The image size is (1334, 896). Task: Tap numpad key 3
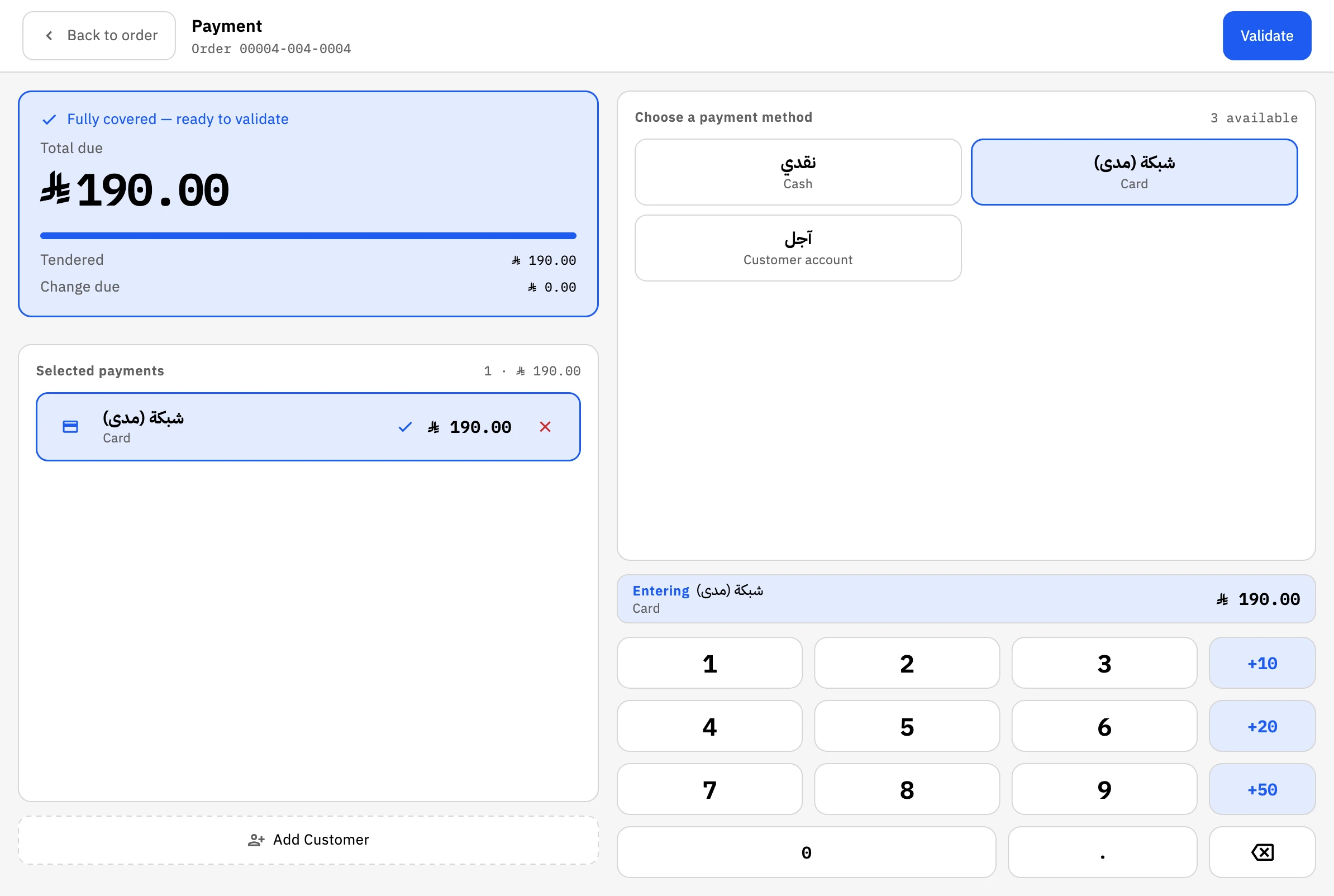(x=1104, y=664)
